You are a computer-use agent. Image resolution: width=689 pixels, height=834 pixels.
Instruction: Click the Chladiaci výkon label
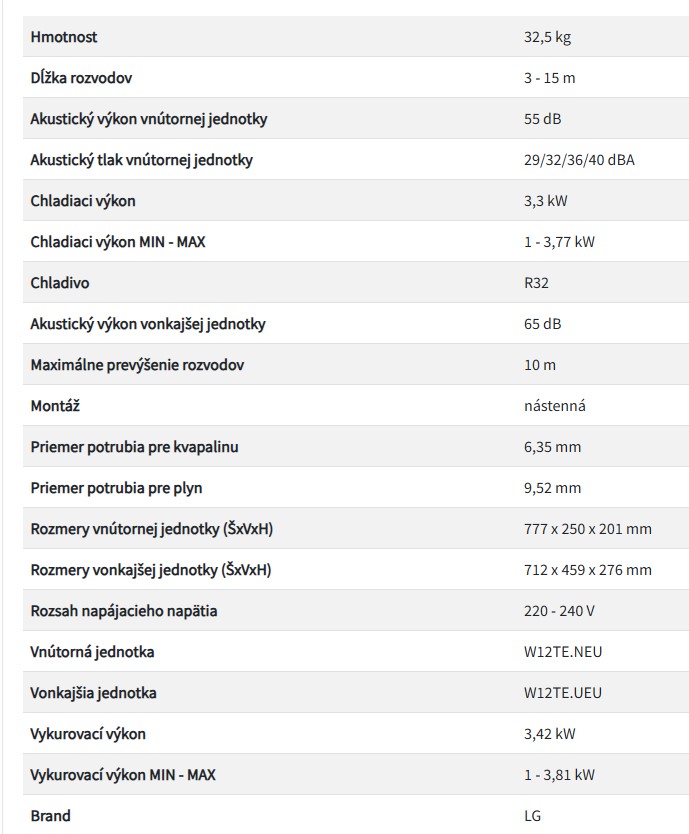[83, 201]
